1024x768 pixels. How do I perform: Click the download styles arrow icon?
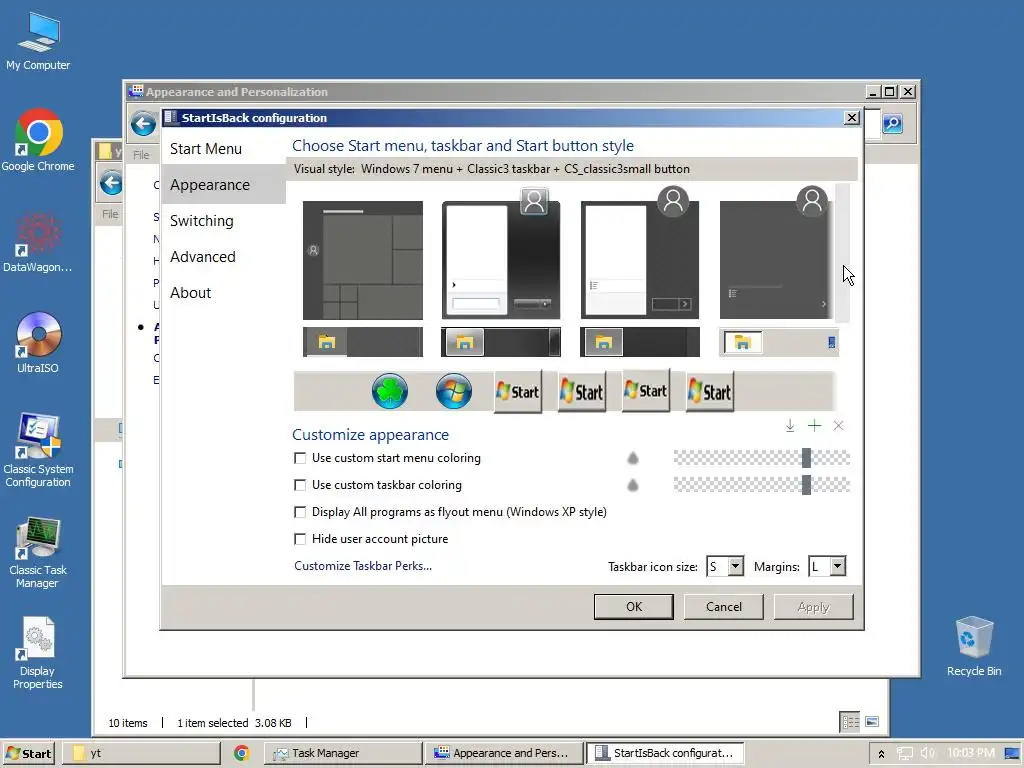[790, 426]
